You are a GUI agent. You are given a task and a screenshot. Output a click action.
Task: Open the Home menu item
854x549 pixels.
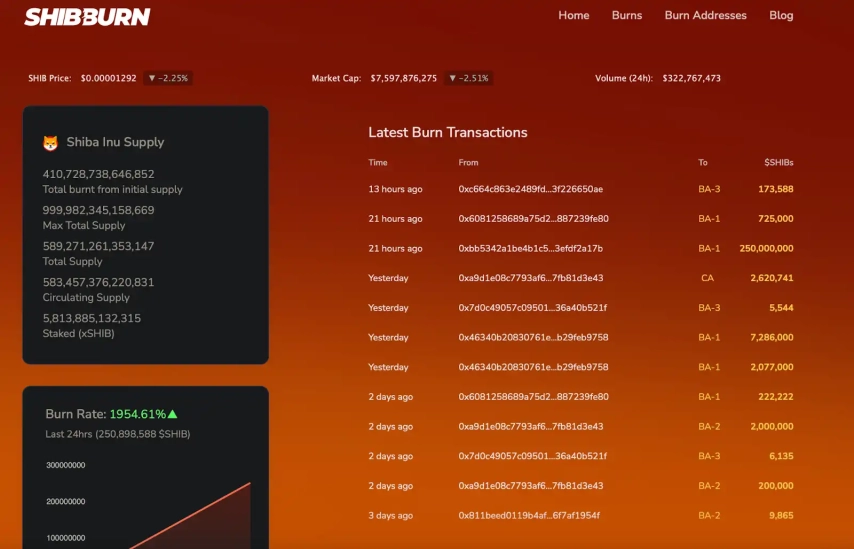(x=574, y=15)
